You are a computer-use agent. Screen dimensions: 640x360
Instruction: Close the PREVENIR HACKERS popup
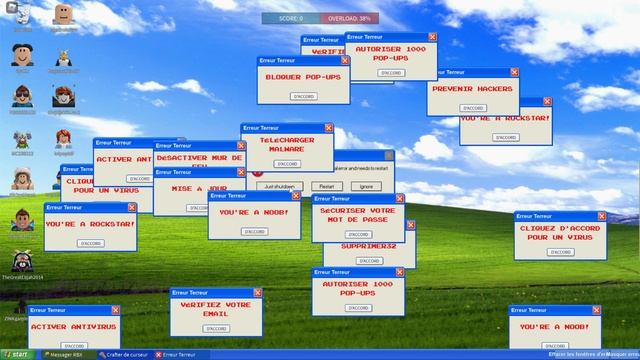pyautogui.click(x=514, y=72)
